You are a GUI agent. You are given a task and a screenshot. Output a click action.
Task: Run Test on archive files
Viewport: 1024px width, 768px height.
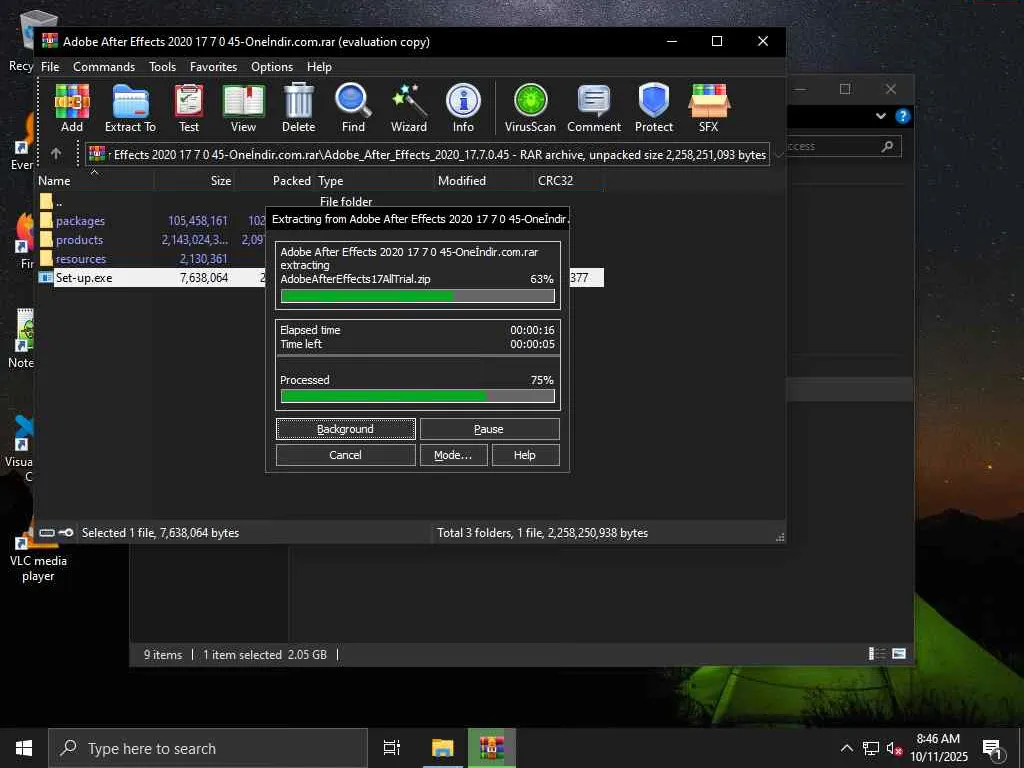(189, 108)
